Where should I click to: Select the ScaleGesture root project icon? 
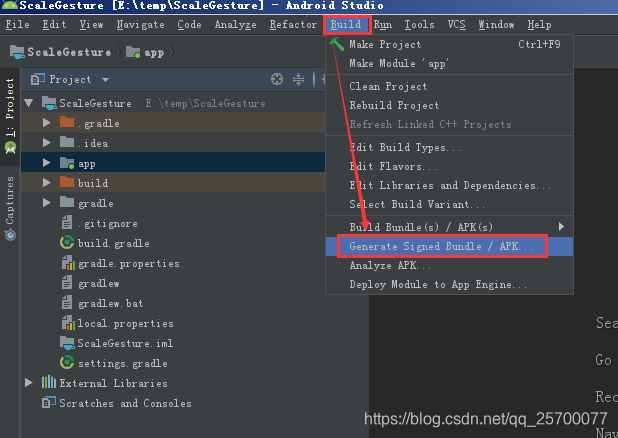(49, 103)
